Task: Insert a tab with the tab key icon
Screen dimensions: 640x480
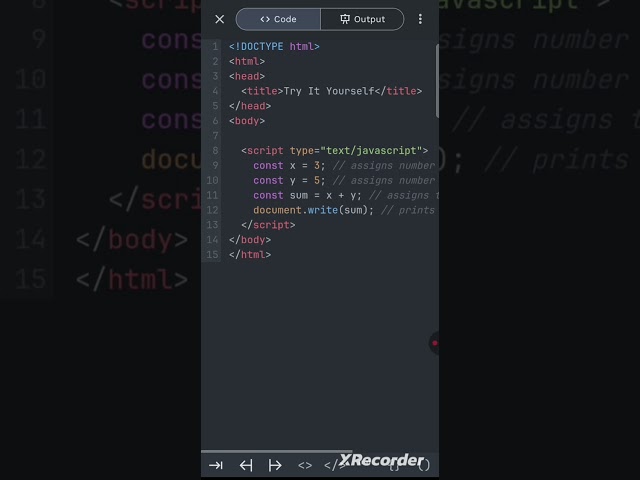Action: pyautogui.click(x=216, y=465)
